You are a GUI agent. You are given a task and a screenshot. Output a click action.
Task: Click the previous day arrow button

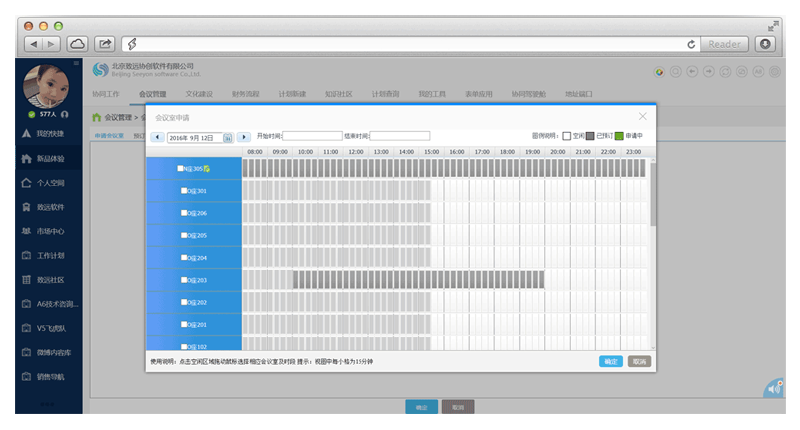click(158, 136)
